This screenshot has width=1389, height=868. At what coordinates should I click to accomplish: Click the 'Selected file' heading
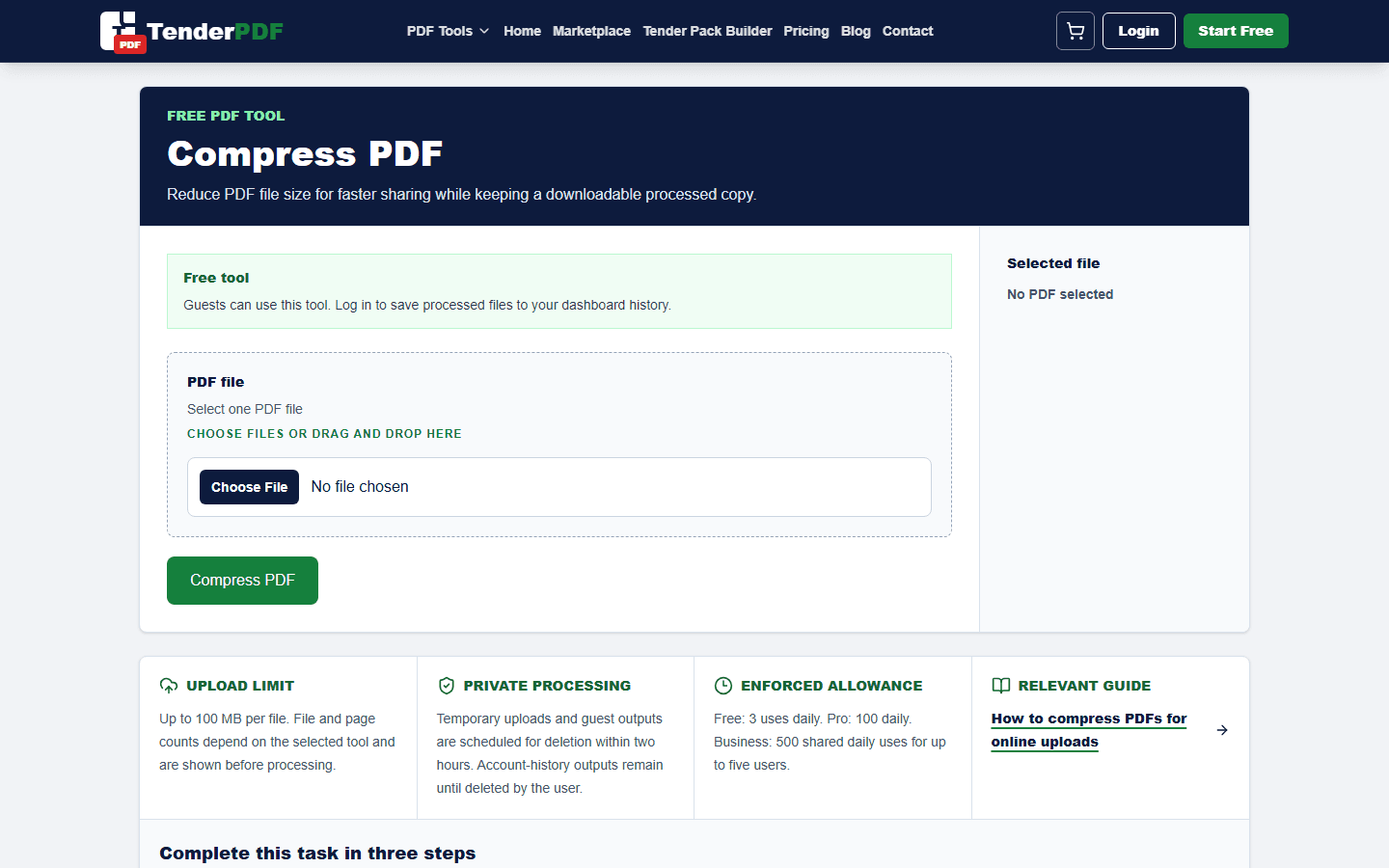pyautogui.click(x=1053, y=263)
